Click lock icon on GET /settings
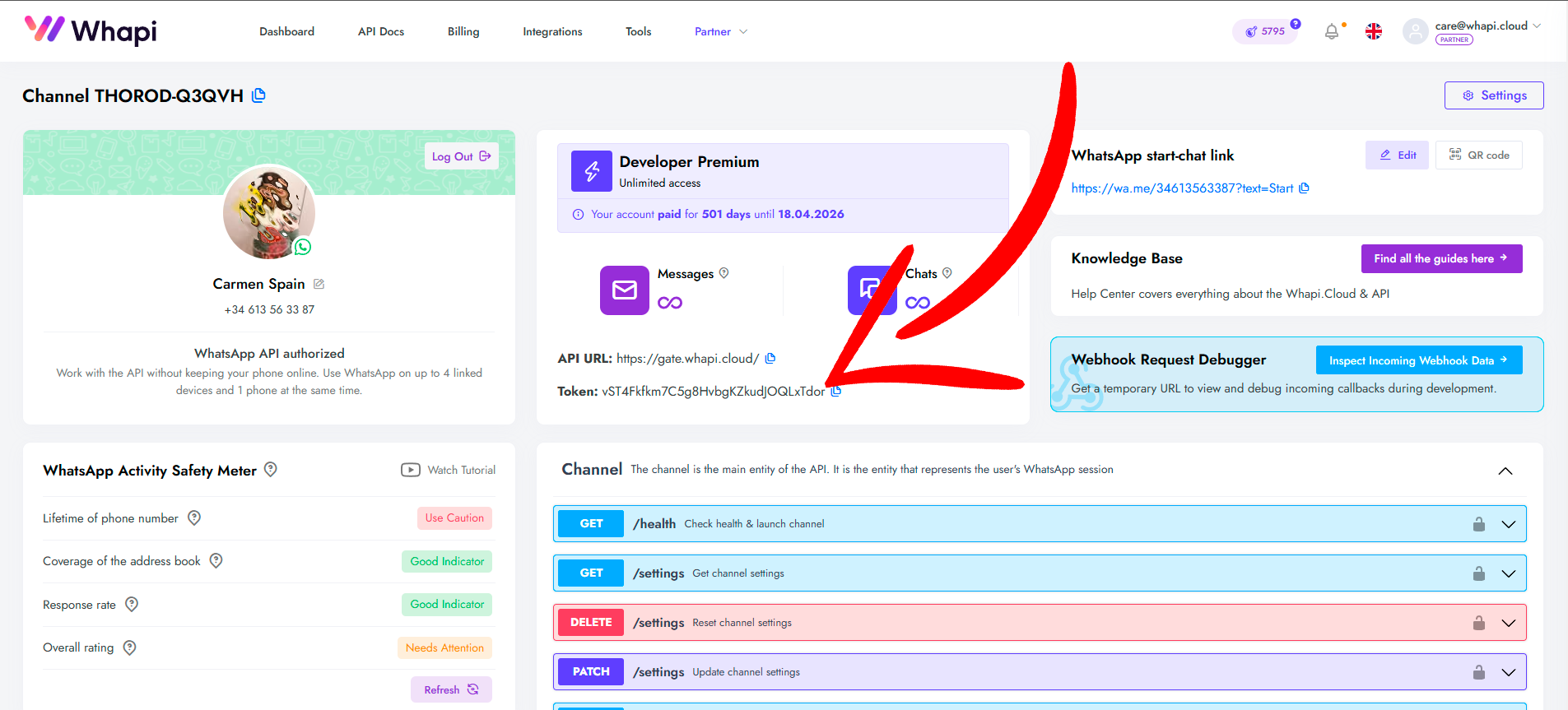Screen dimensions: 1568x710 [x=1479, y=573]
